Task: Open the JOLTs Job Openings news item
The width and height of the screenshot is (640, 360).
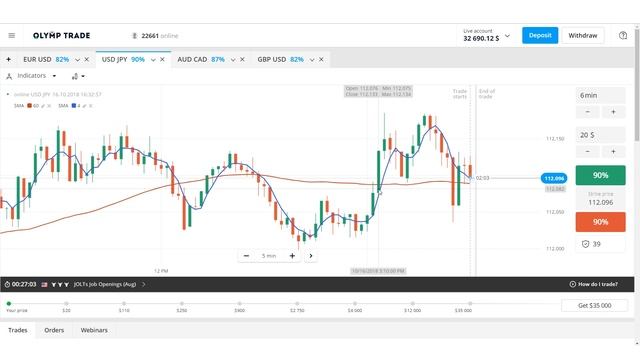Action: coord(105,284)
